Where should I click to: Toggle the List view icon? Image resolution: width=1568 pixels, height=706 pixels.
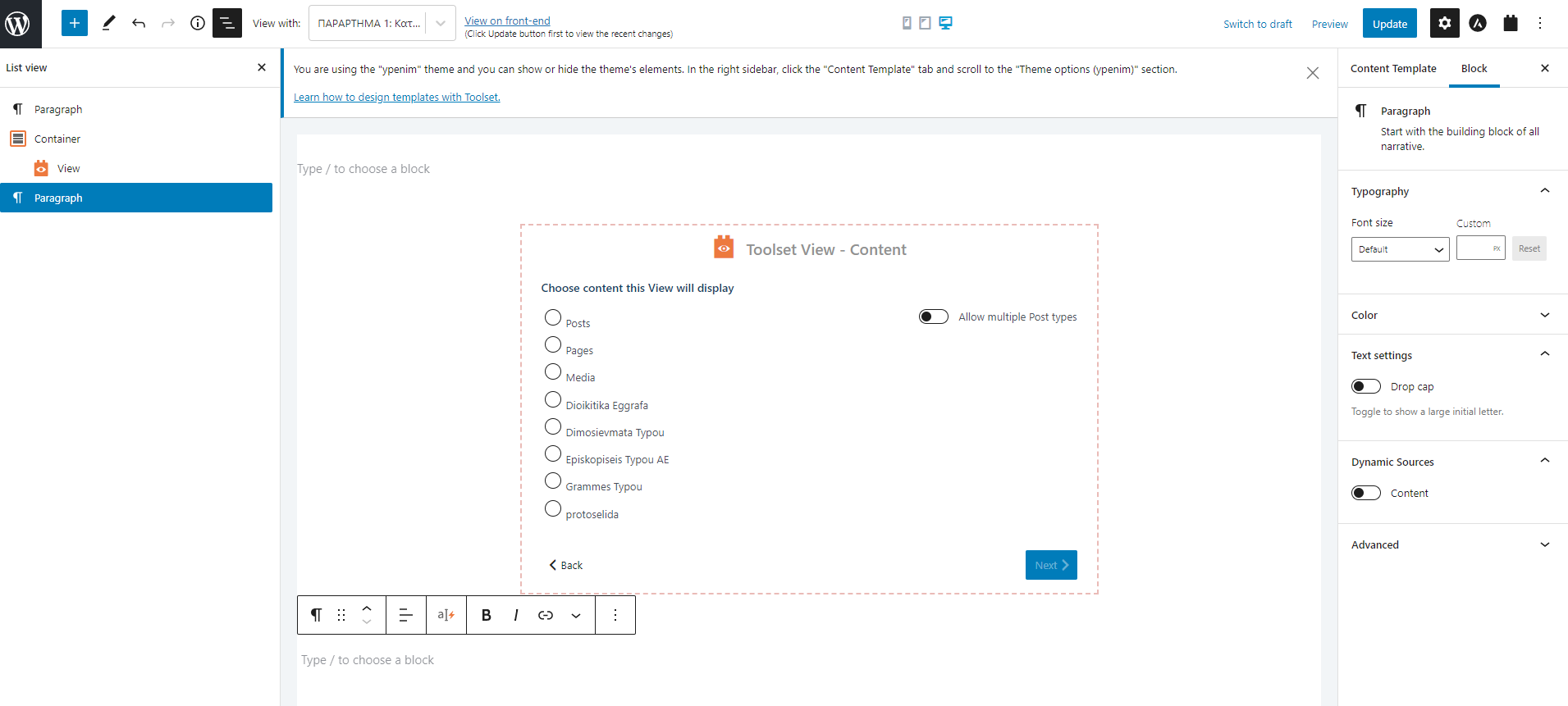tap(227, 23)
